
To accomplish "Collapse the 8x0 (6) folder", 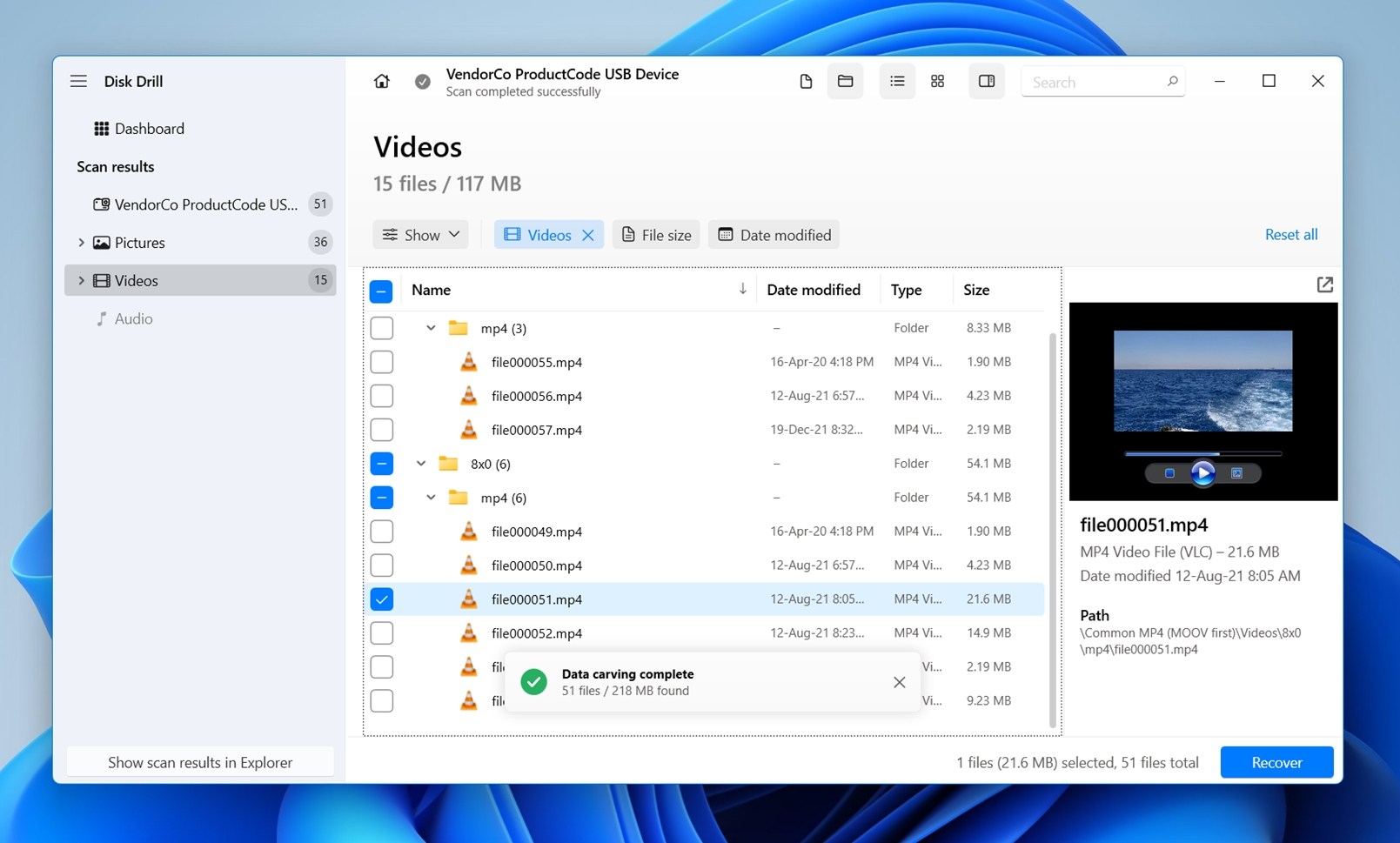I will click(x=420, y=464).
